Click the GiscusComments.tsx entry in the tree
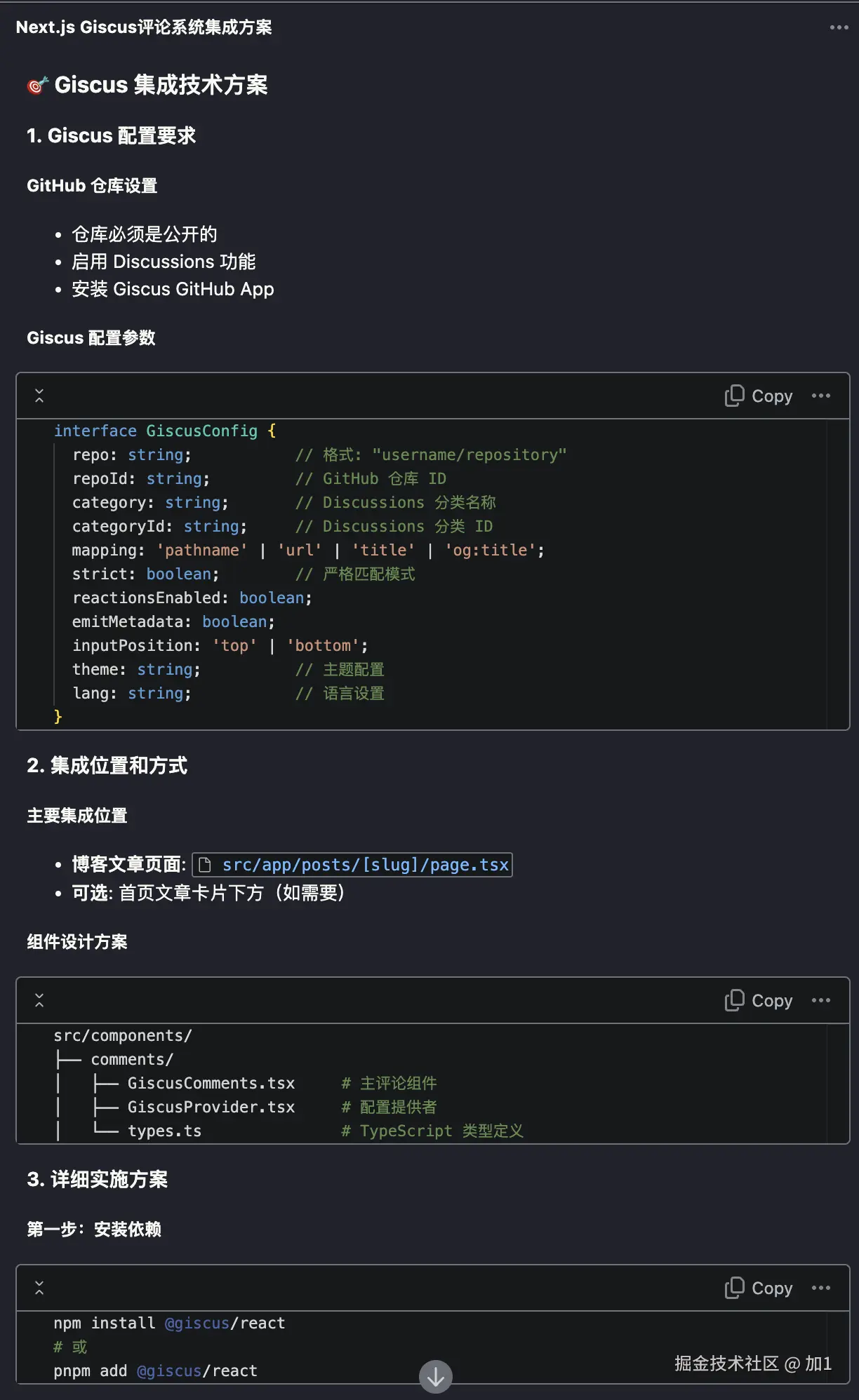 point(211,1084)
